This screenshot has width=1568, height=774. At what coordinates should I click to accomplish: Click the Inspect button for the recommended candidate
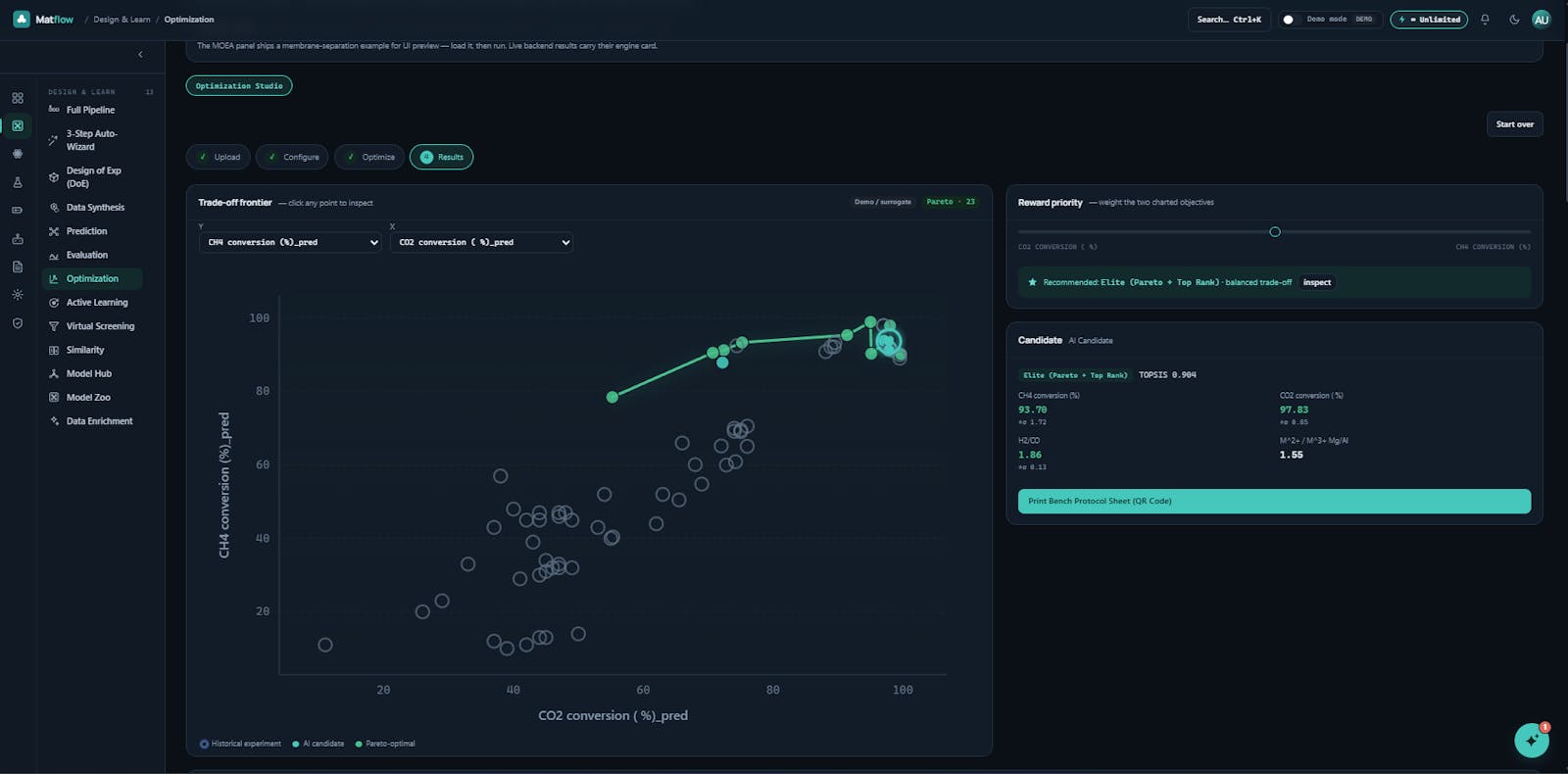[x=1317, y=282]
